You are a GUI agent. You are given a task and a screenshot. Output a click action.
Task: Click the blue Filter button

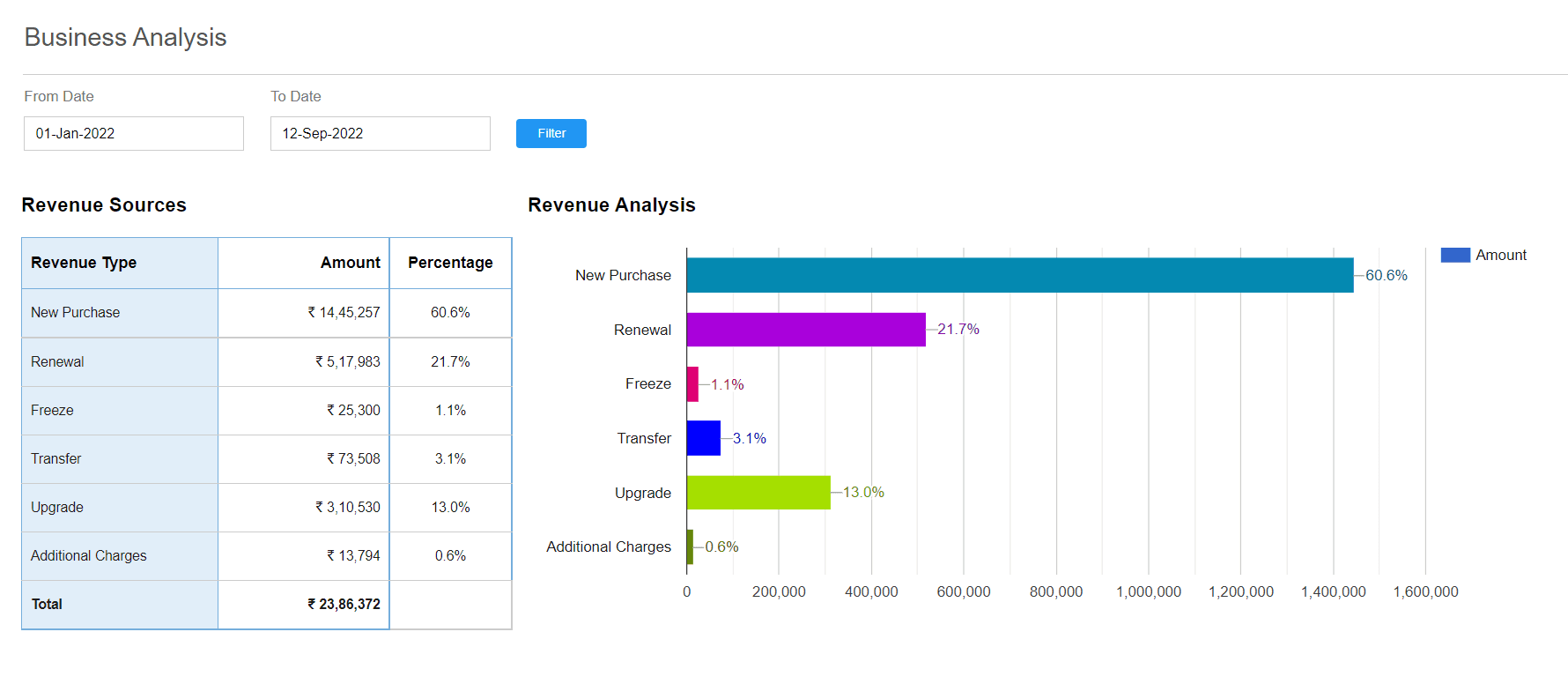551,133
